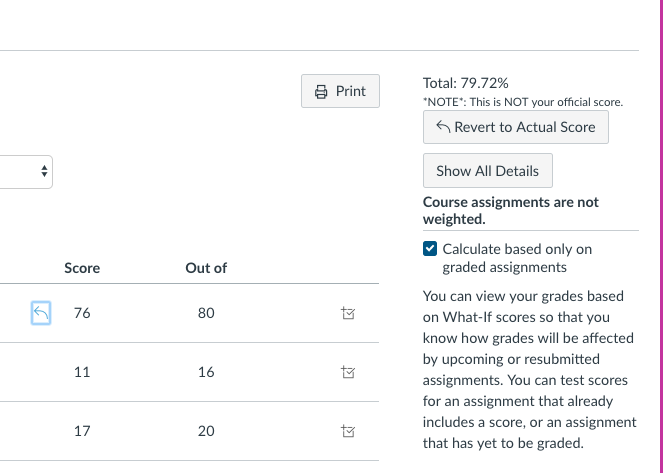Open the dropdown with up-down arrows

pos(26,172)
